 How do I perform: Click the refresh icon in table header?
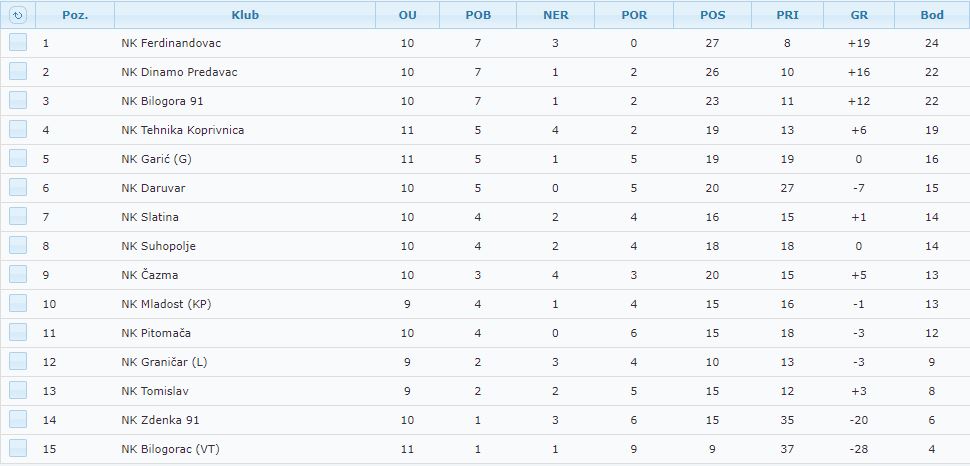pyautogui.click(x=18, y=15)
